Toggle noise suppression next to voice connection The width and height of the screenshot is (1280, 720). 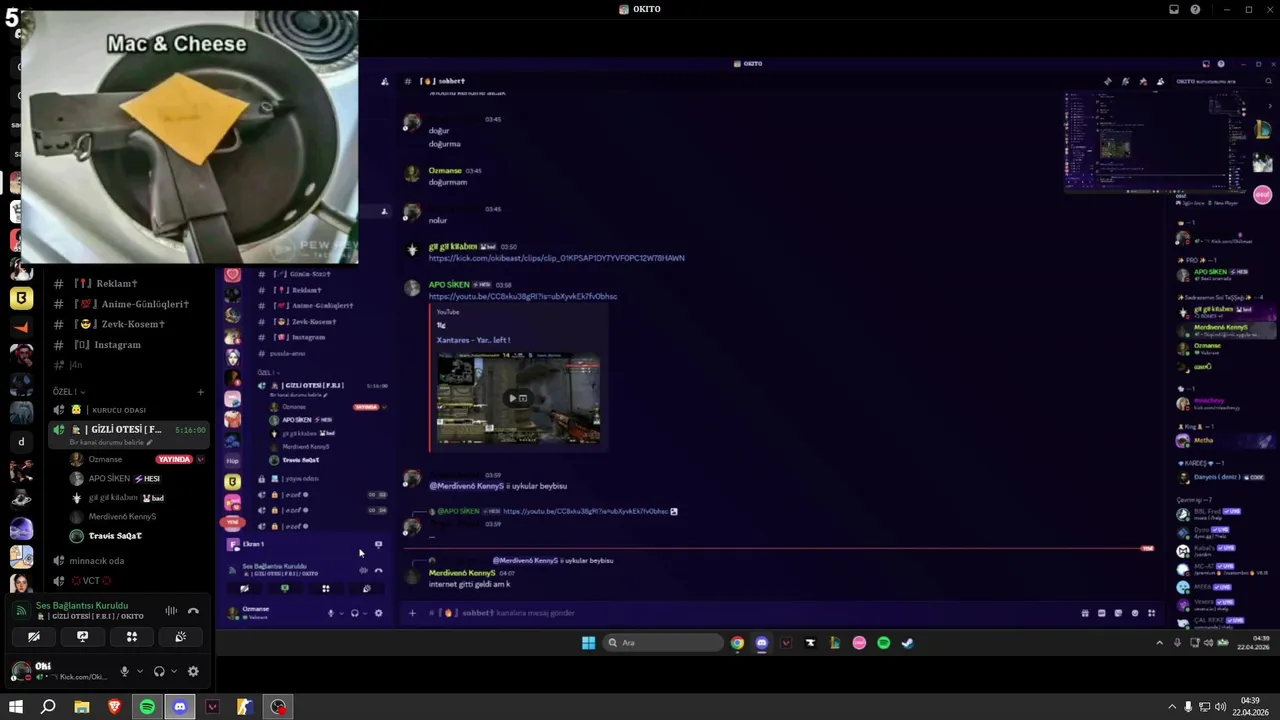(171, 611)
